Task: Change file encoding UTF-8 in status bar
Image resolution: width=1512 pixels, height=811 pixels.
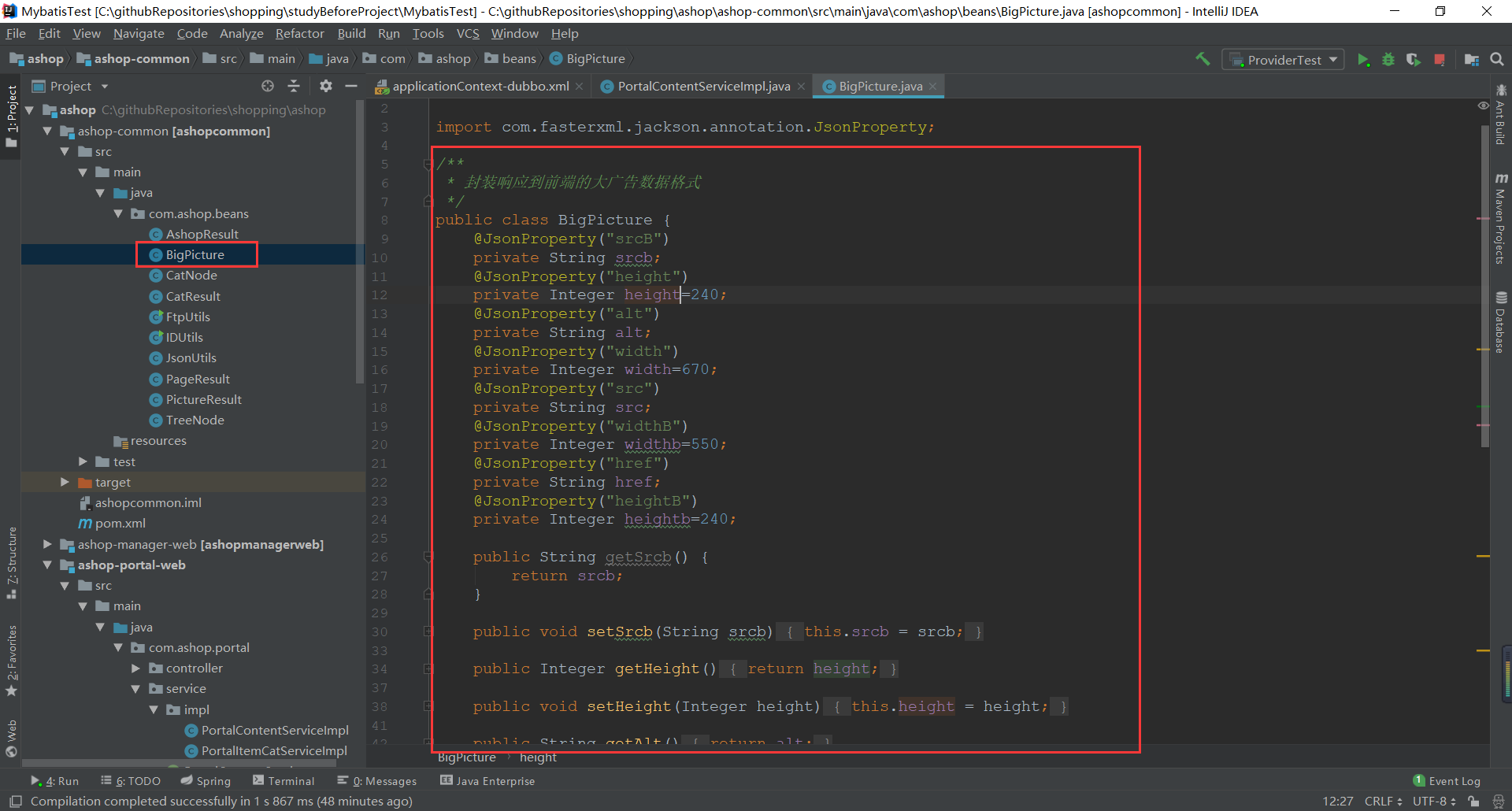Action: coord(1434,801)
